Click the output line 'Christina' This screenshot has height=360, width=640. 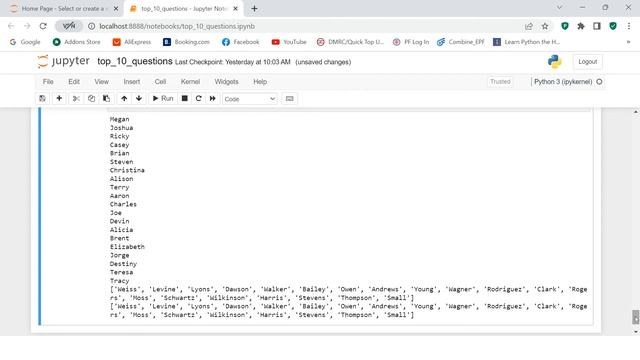(127, 170)
